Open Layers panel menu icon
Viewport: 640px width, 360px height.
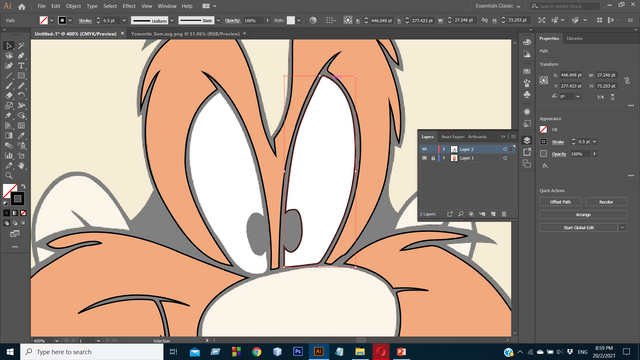click(513, 137)
